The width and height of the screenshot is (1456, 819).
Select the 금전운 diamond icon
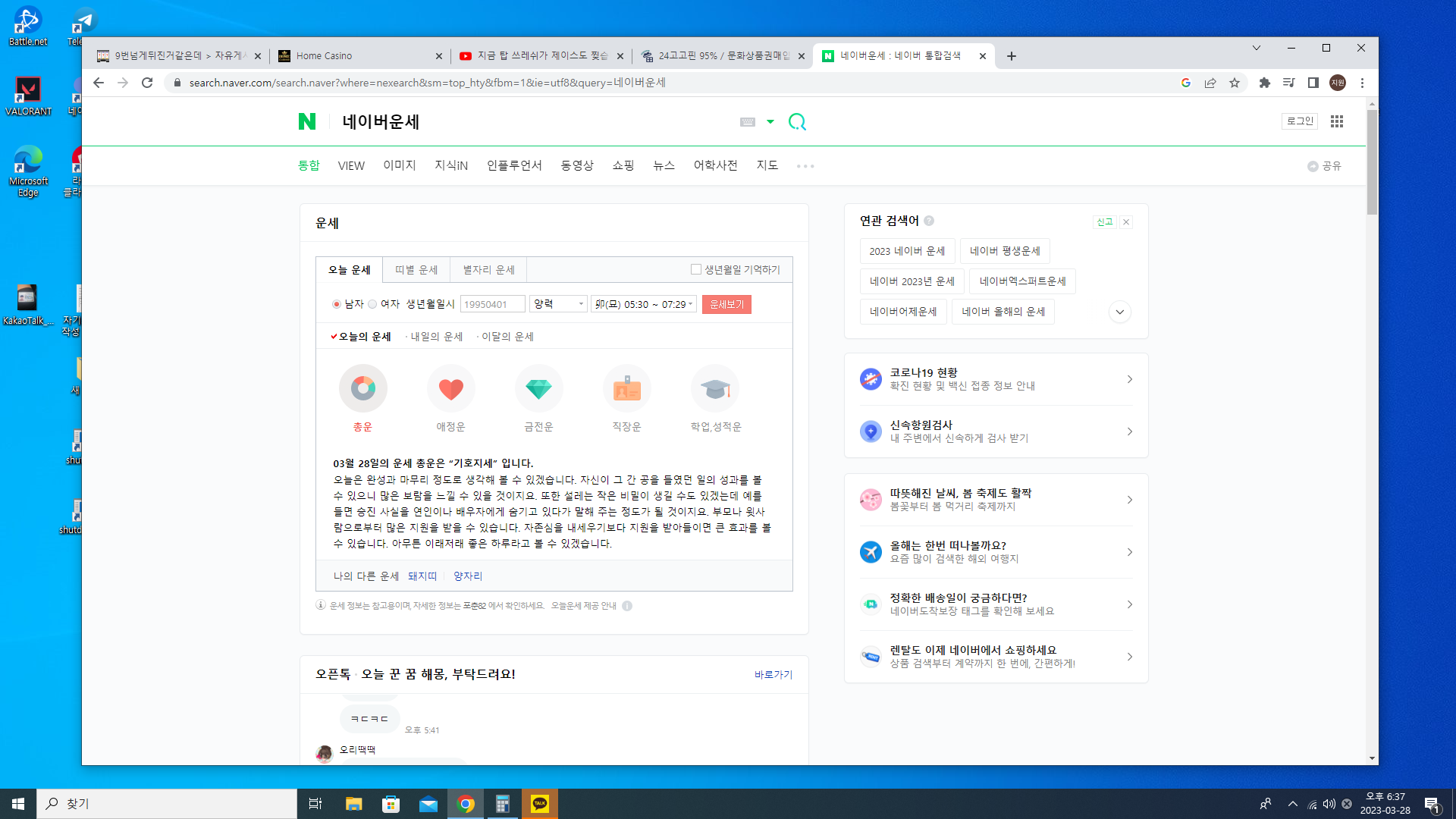pyautogui.click(x=538, y=388)
